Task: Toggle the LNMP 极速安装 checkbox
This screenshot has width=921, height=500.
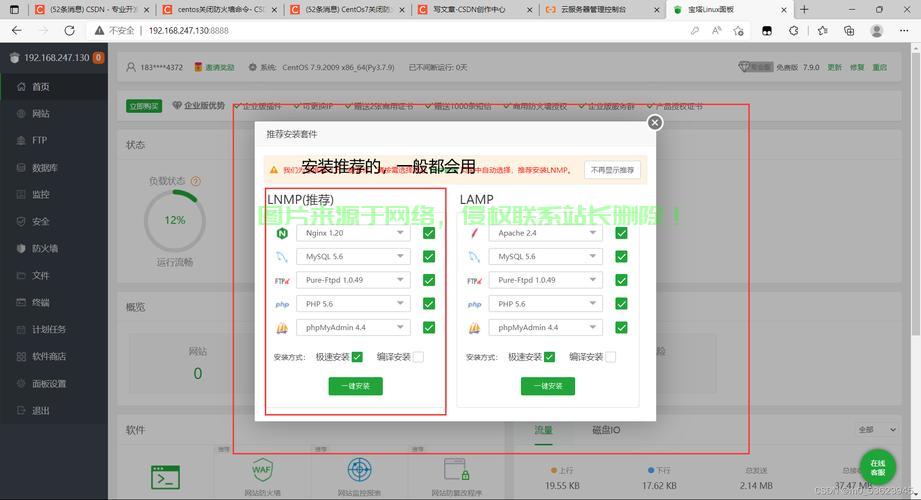Action: (x=357, y=357)
